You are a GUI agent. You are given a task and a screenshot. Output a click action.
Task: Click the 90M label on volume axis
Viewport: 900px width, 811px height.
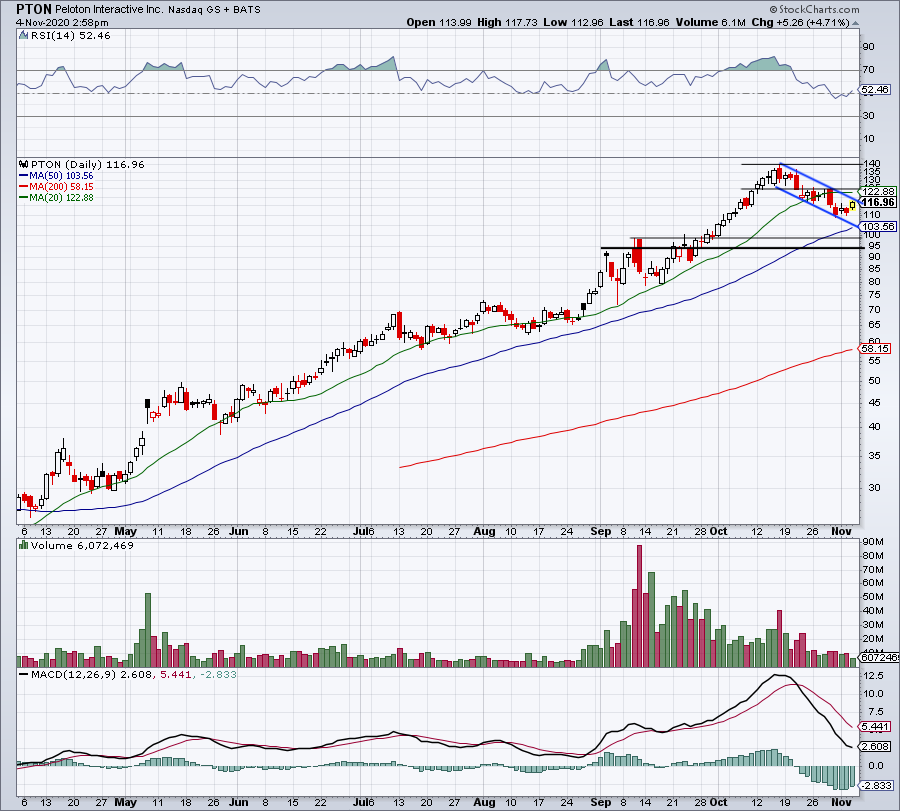click(x=873, y=542)
